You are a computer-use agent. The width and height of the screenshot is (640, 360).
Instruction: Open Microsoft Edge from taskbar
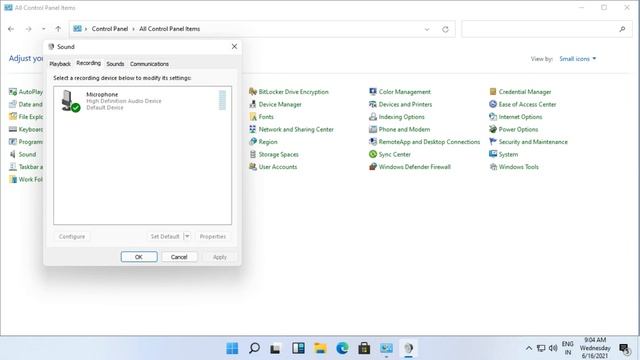tap(342, 348)
